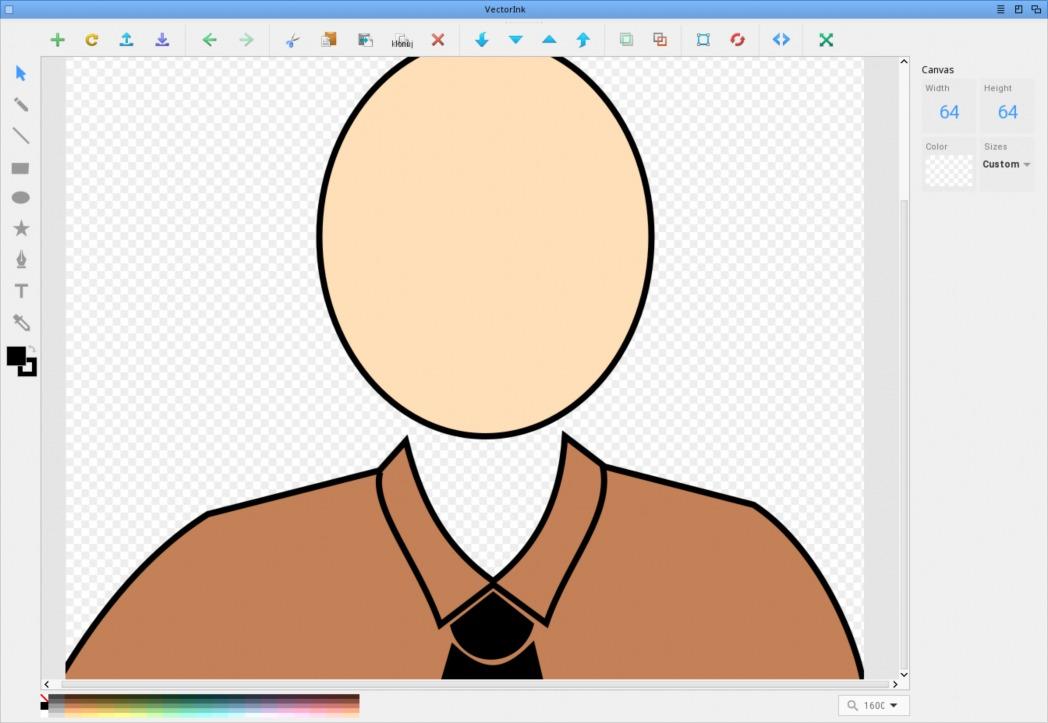Screen dimensions: 1048x723
Task: Open the canvas Color transparent swatch
Action: pyautogui.click(x=949, y=171)
